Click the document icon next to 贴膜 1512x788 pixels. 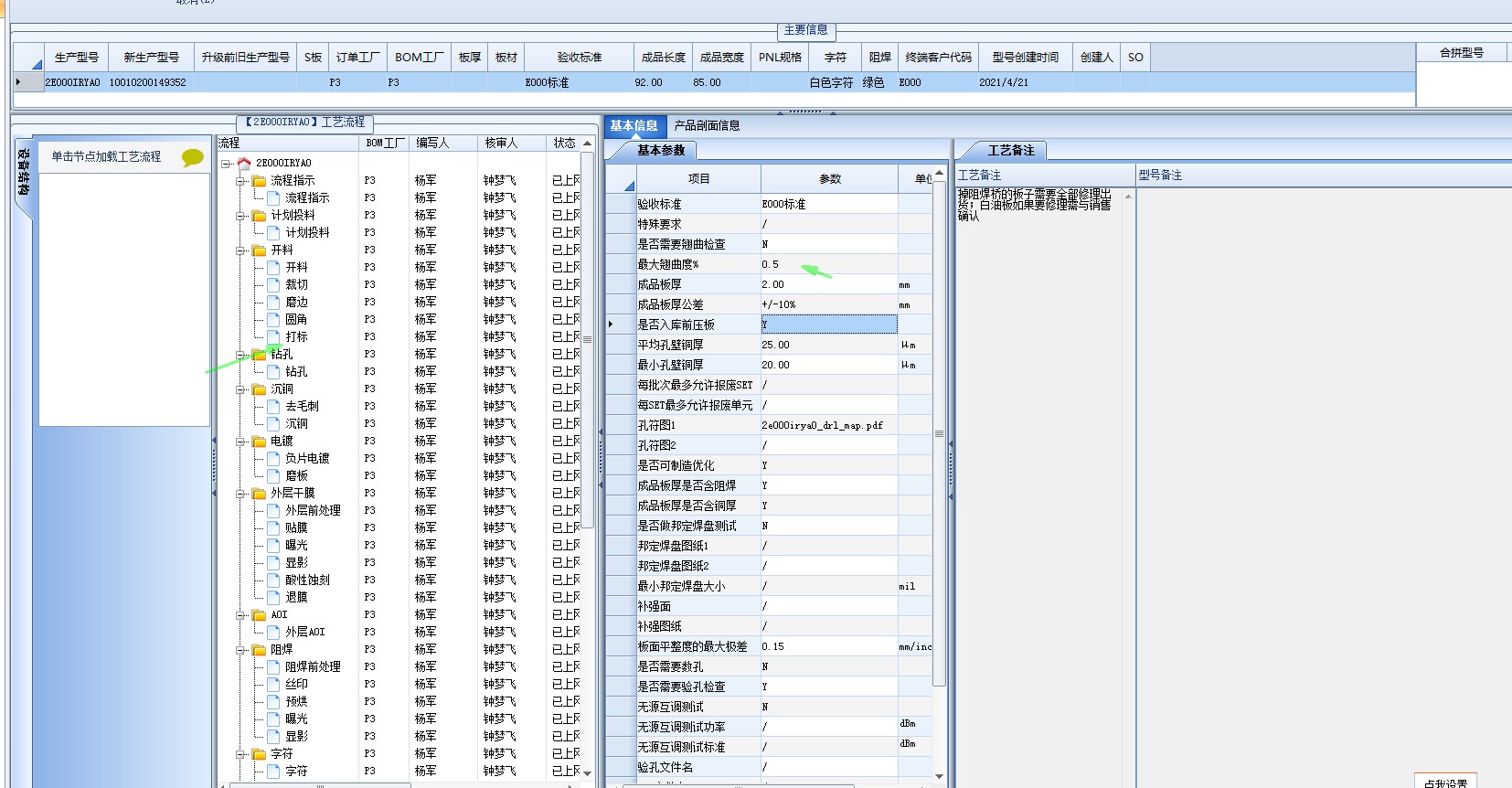coord(273,527)
